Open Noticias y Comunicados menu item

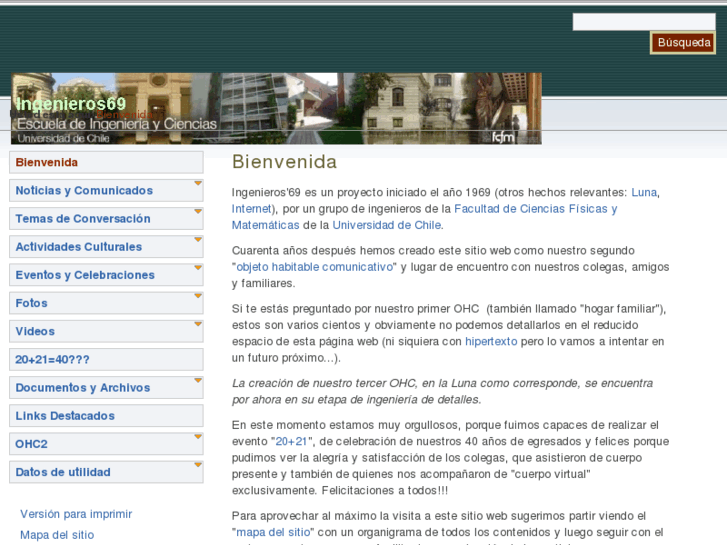click(106, 191)
